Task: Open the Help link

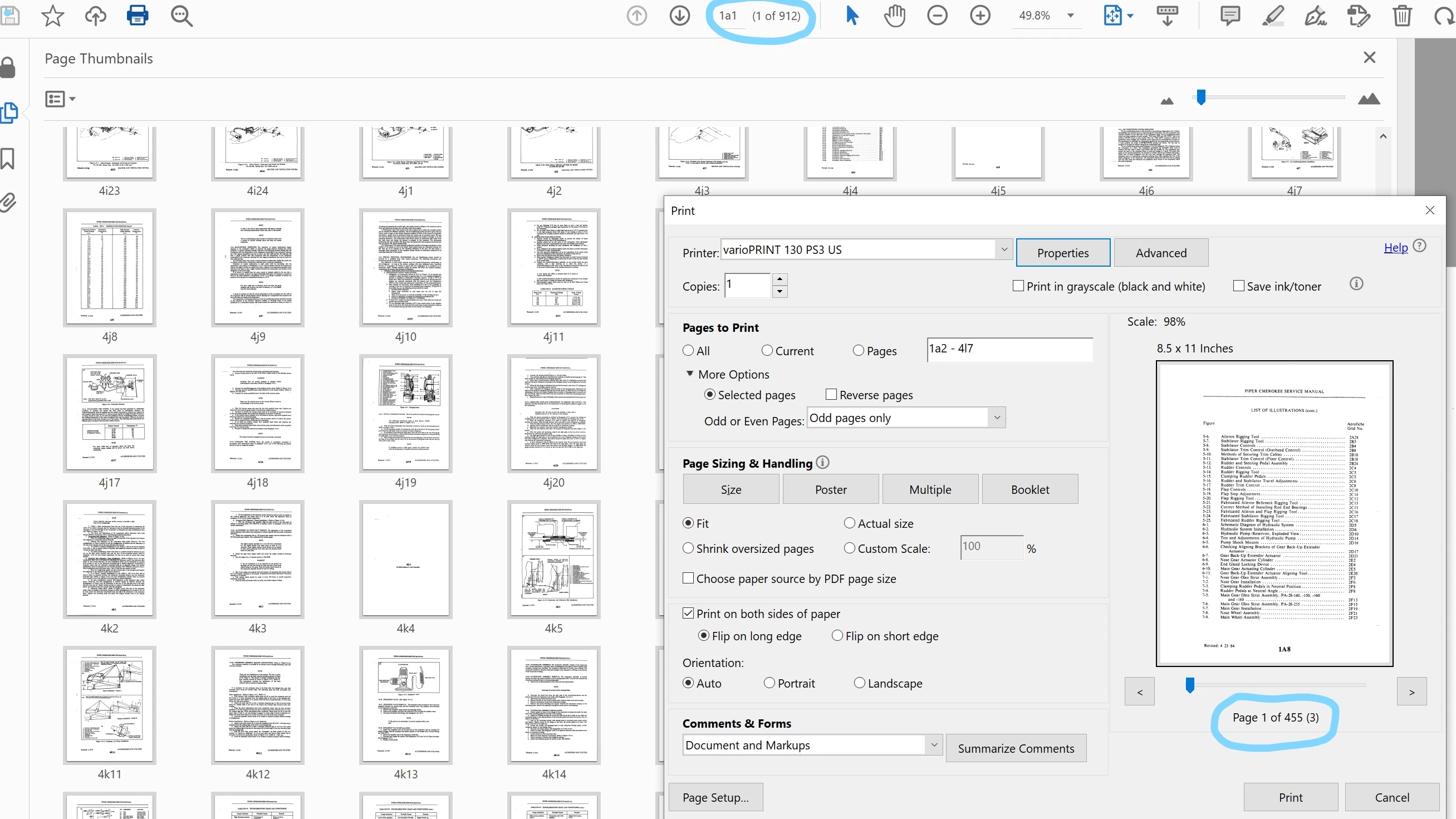Action: (1395, 248)
